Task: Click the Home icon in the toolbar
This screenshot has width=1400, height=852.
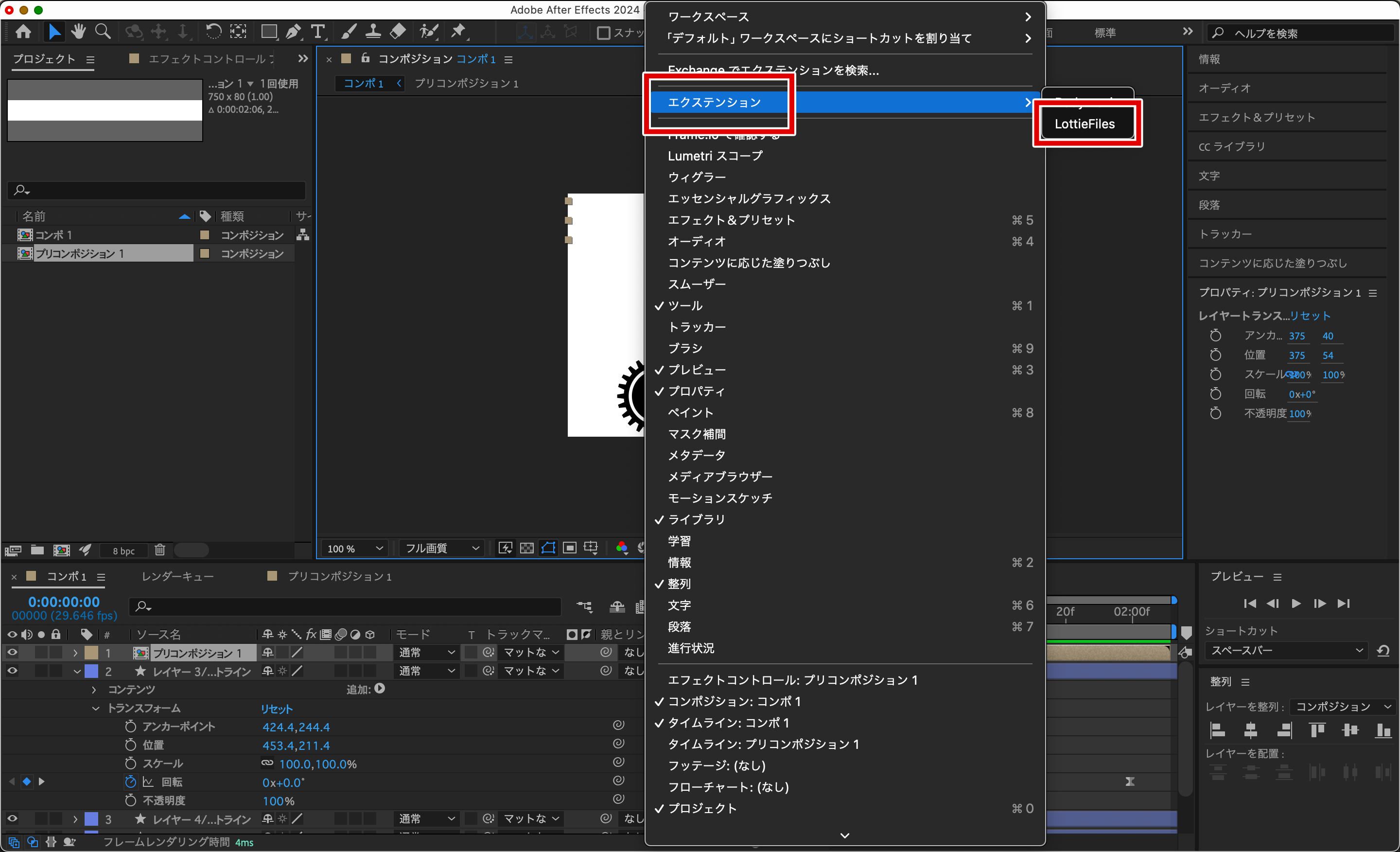Action: (23, 31)
